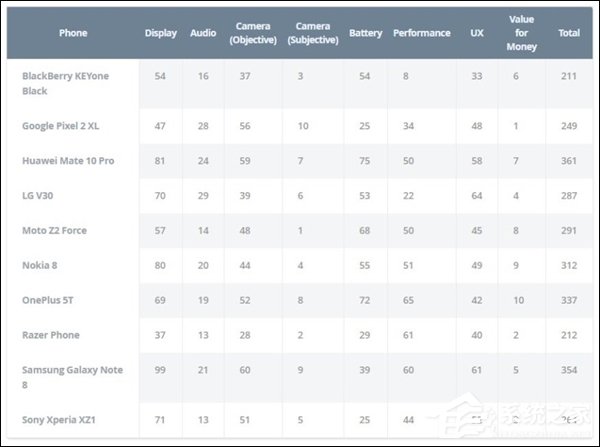600x447 pixels.
Task: Click the Razer Phone entry
Action: (51, 335)
